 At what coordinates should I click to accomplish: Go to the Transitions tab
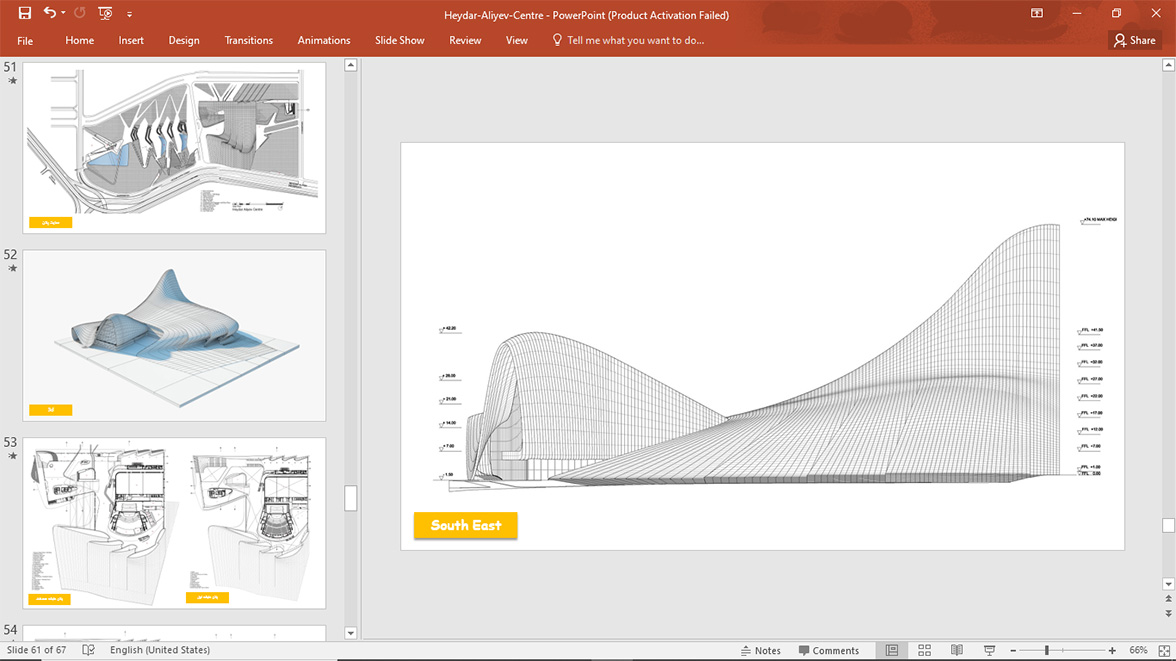tap(248, 41)
